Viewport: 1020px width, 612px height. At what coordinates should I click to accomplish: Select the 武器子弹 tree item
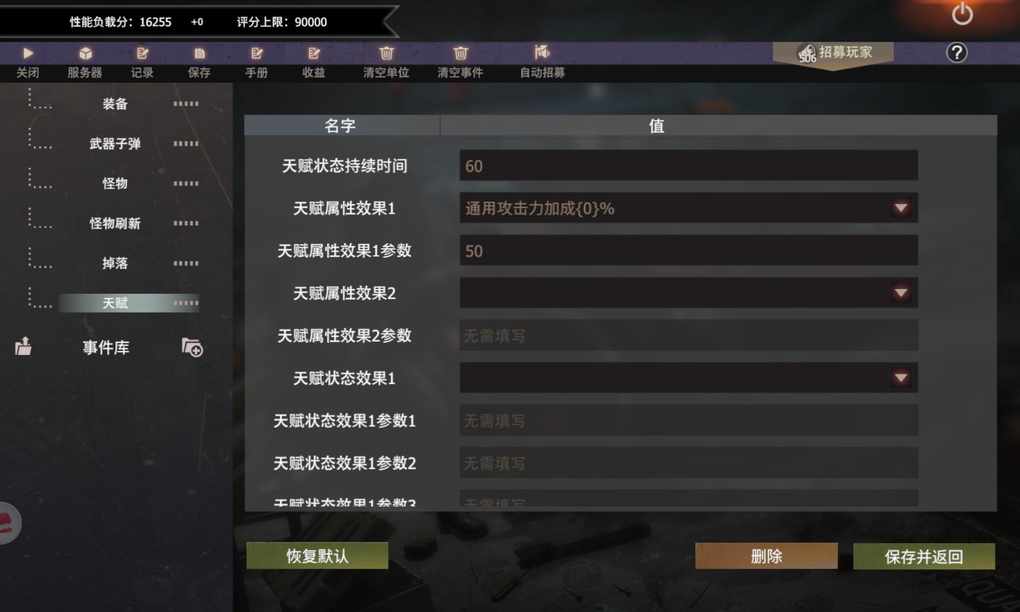pos(114,144)
